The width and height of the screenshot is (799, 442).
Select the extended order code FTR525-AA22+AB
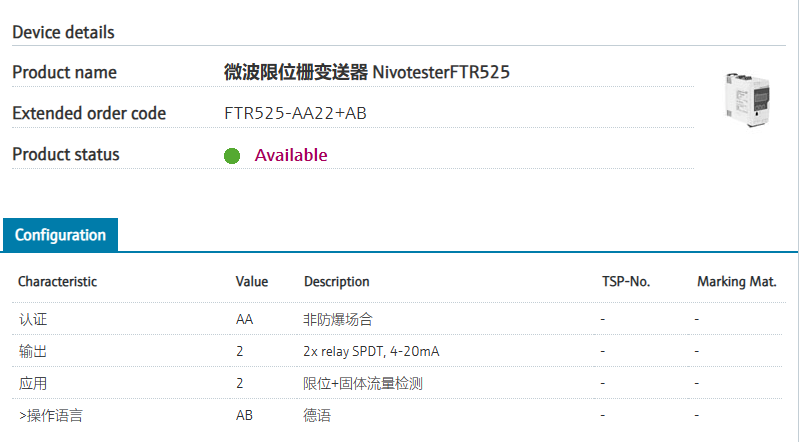tap(295, 113)
